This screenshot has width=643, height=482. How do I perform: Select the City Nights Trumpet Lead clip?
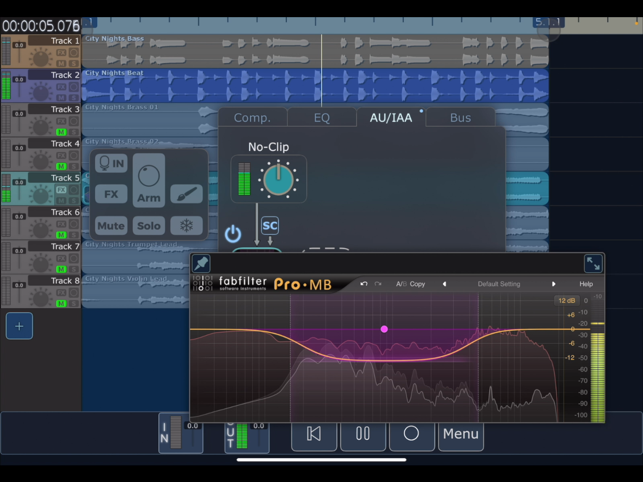[137, 257]
